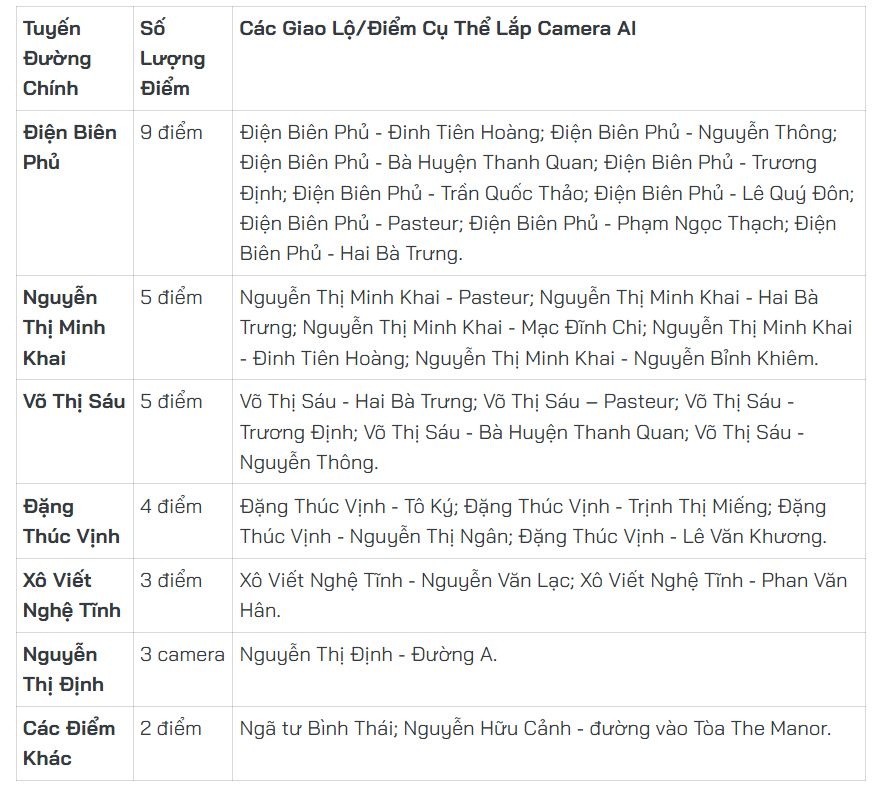Viewport: 885px width, 789px height.
Task: Select the 'Đặng Thúc Vịnh' row title cell
Action: tap(70, 521)
